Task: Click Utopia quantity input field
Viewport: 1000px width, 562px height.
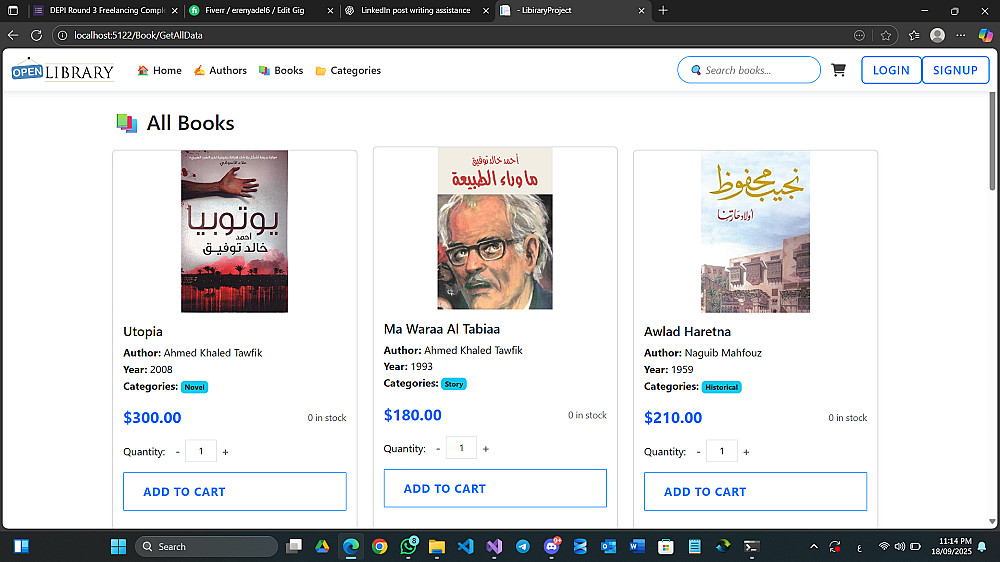Action: point(201,451)
